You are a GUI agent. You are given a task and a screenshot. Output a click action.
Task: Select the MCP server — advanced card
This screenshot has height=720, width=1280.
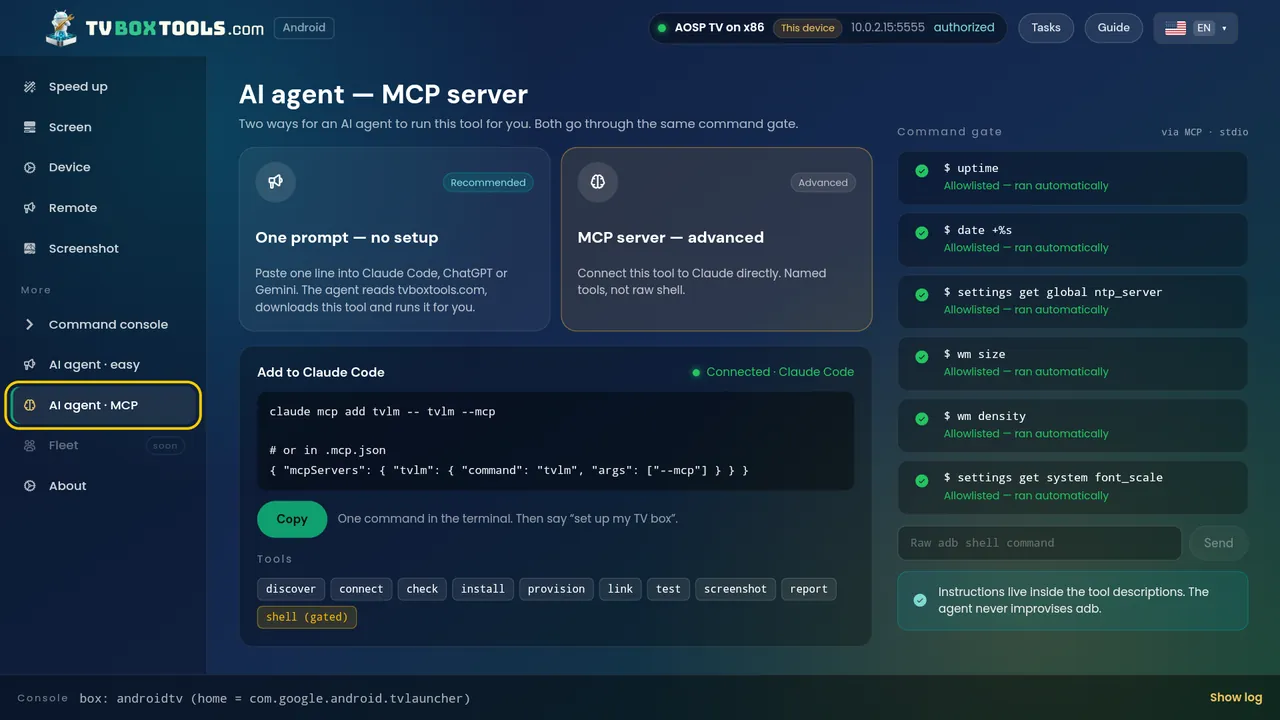point(716,239)
